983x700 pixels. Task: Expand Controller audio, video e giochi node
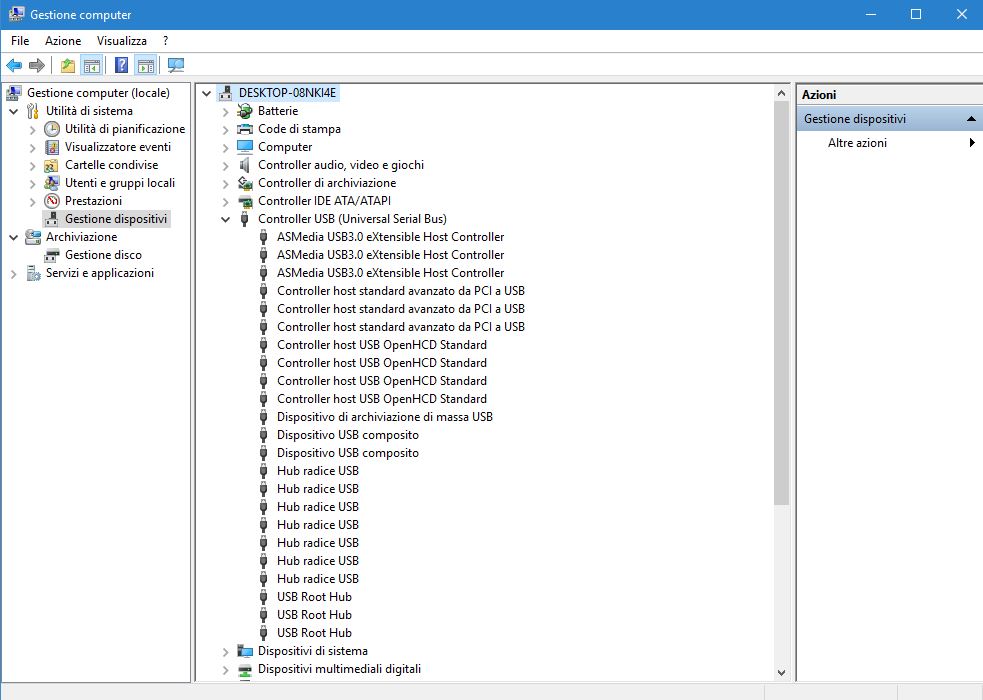pyautogui.click(x=226, y=166)
